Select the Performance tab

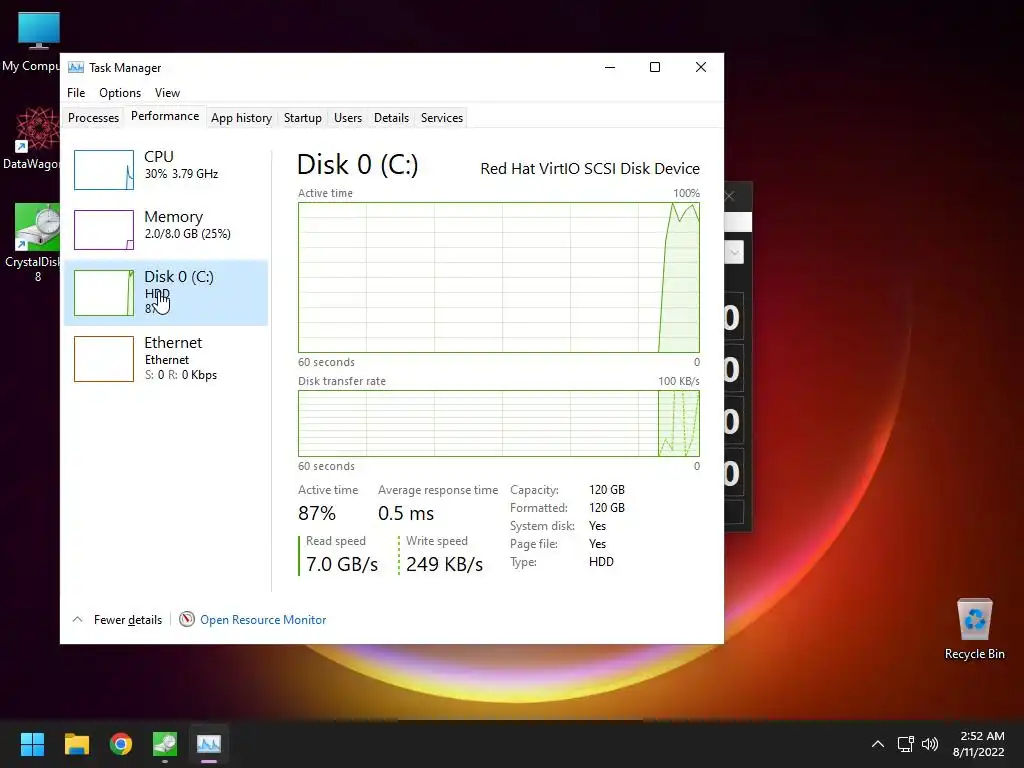tap(165, 116)
